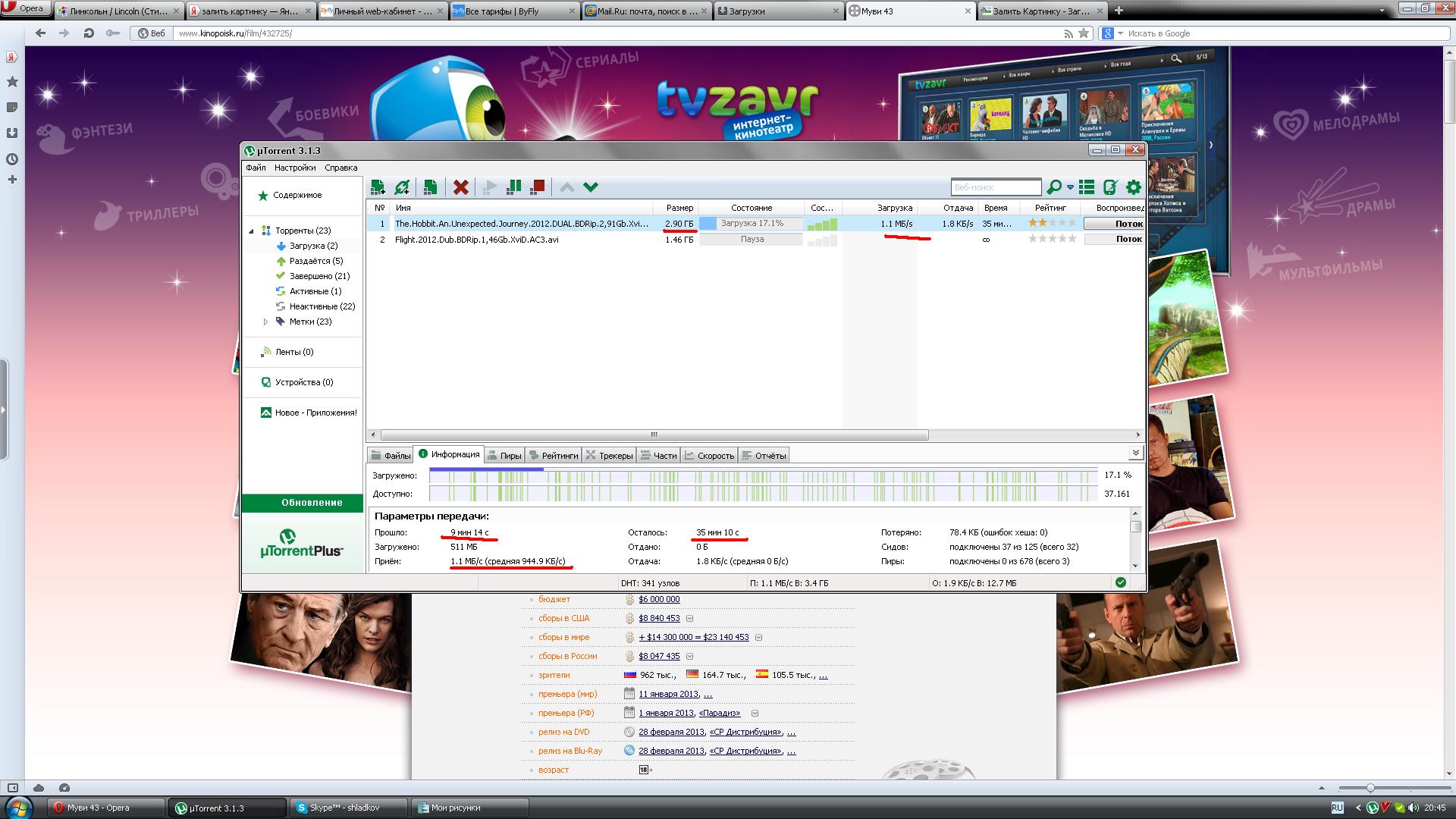Sort by the Состояние column header
Viewport: 1456px width, 819px height.
click(752, 208)
